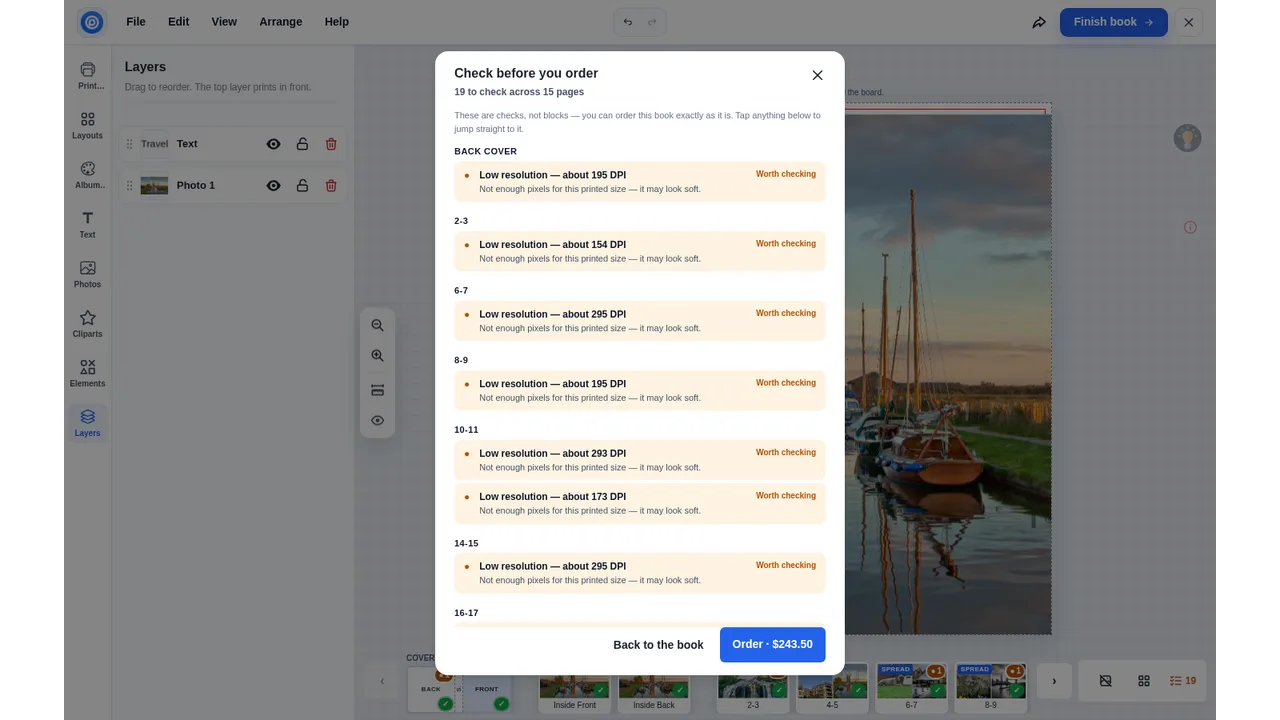
Task: Jump to the 2-3 spread 154 DPI warning
Action: pos(640,251)
